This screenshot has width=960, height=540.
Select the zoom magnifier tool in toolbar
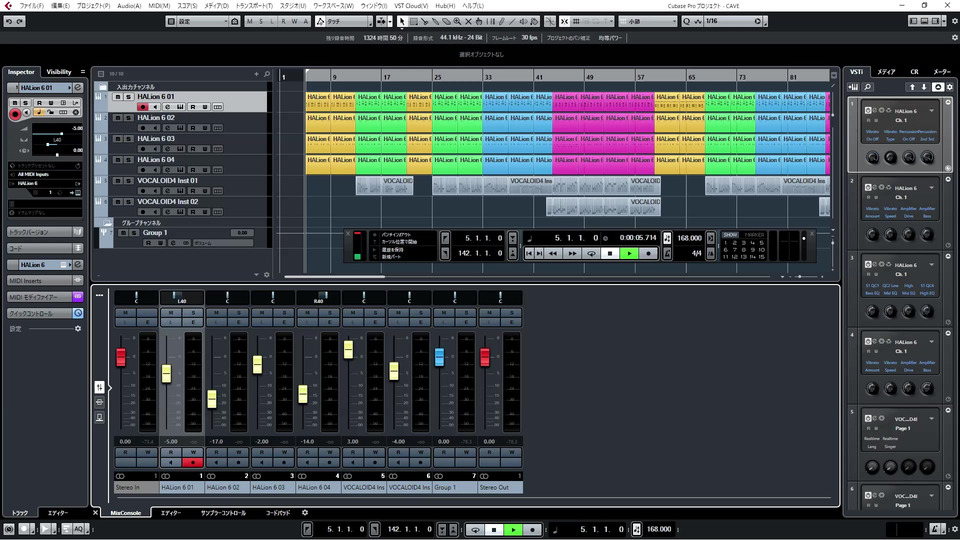[x=457, y=21]
